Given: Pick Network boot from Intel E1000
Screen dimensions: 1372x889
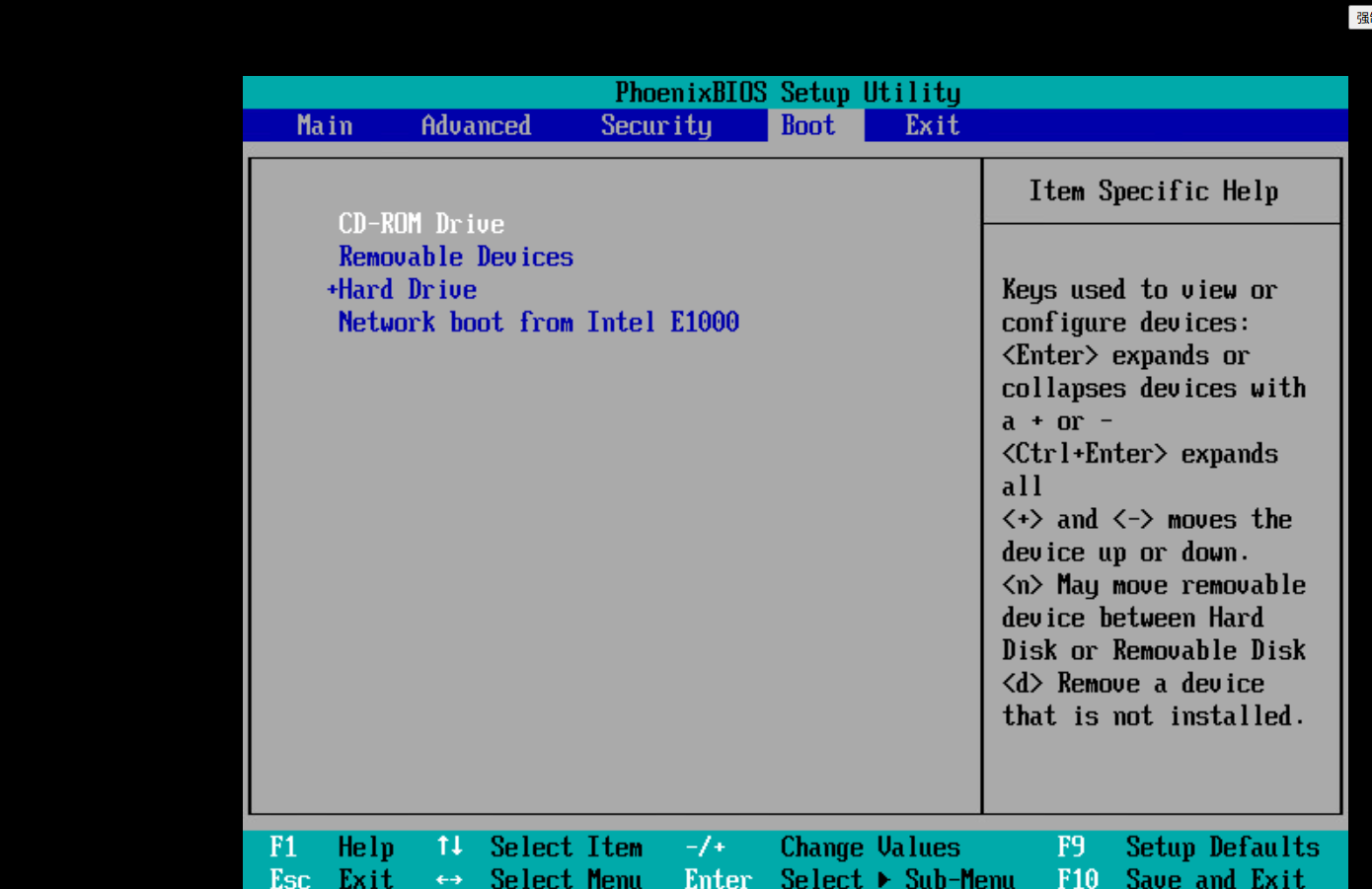Looking at the screenshot, I should tap(538, 322).
